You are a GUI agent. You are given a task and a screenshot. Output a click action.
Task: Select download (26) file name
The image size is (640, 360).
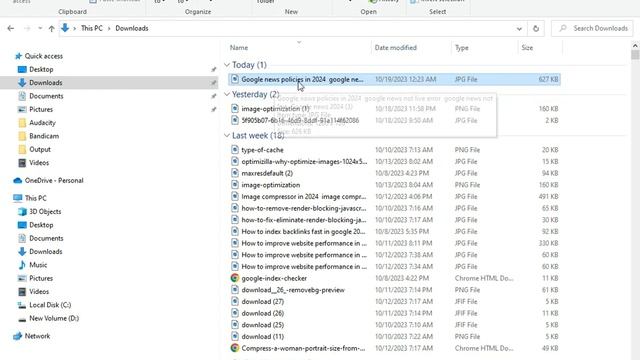tap(262, 313)
